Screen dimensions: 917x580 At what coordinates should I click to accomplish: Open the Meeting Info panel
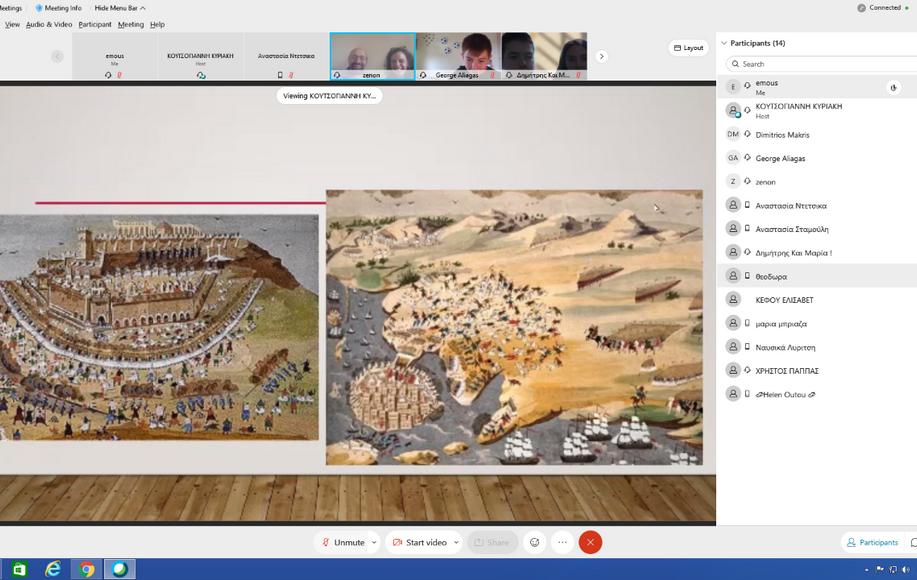pos(58,8)
